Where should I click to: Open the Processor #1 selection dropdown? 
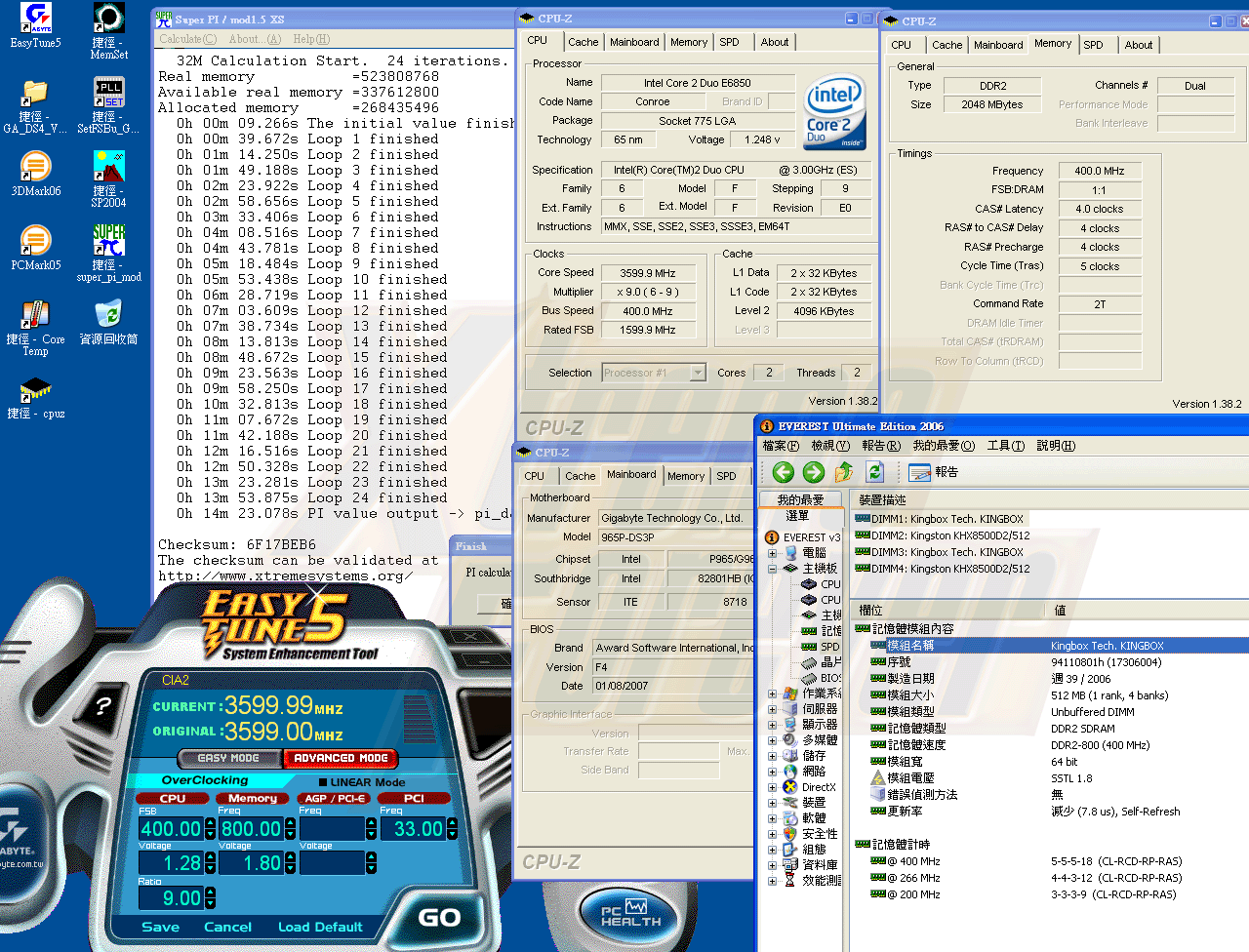[x=698, y=373]
